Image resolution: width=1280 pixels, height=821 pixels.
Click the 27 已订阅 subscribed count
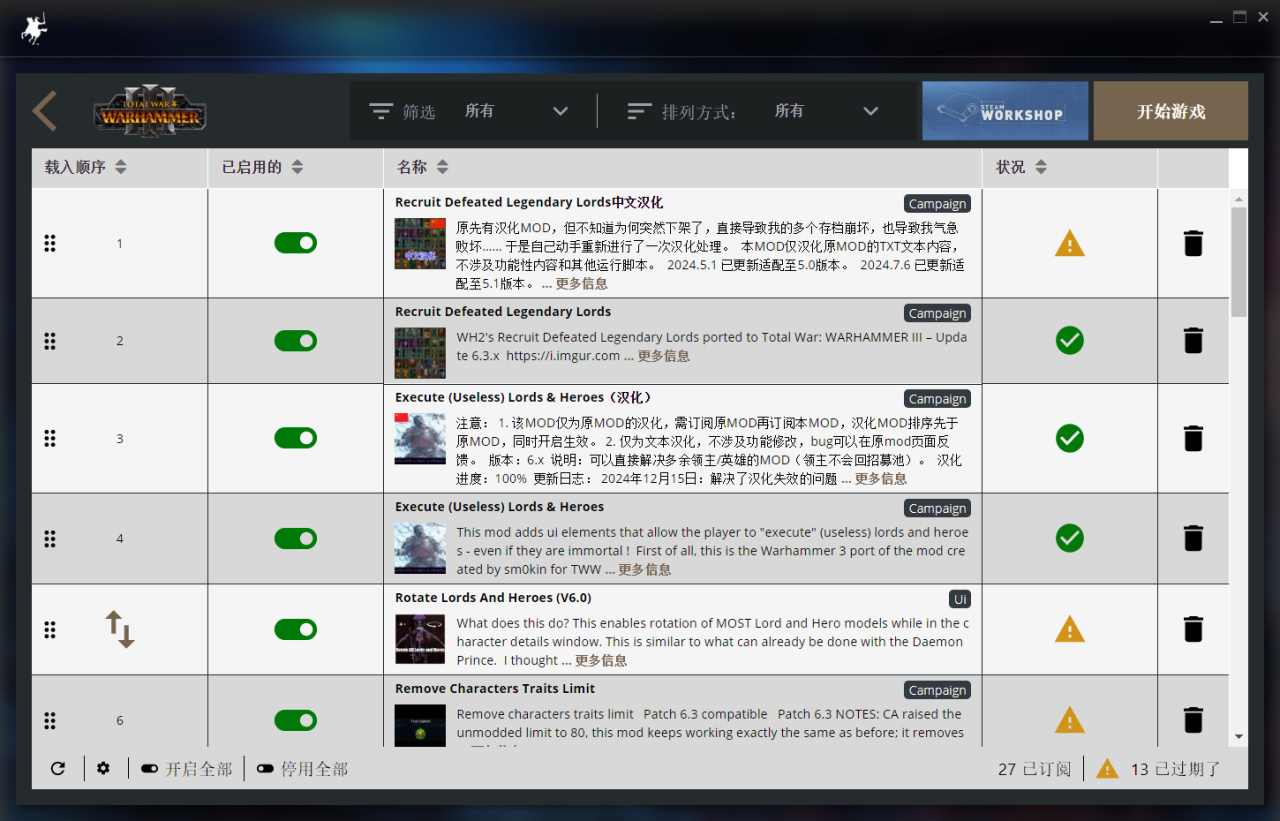point(1034,769)
